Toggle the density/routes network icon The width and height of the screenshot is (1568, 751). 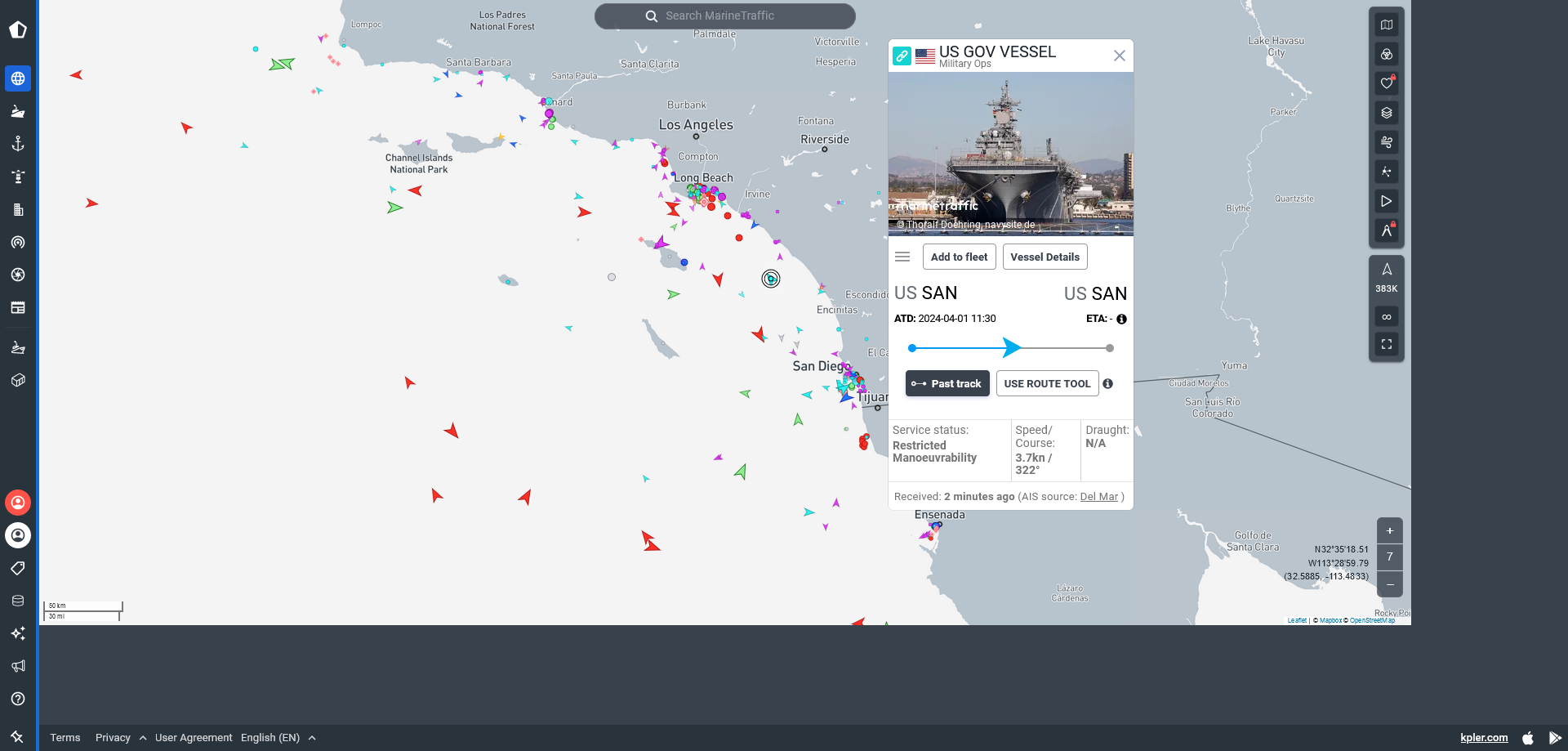click(1387, 172)
